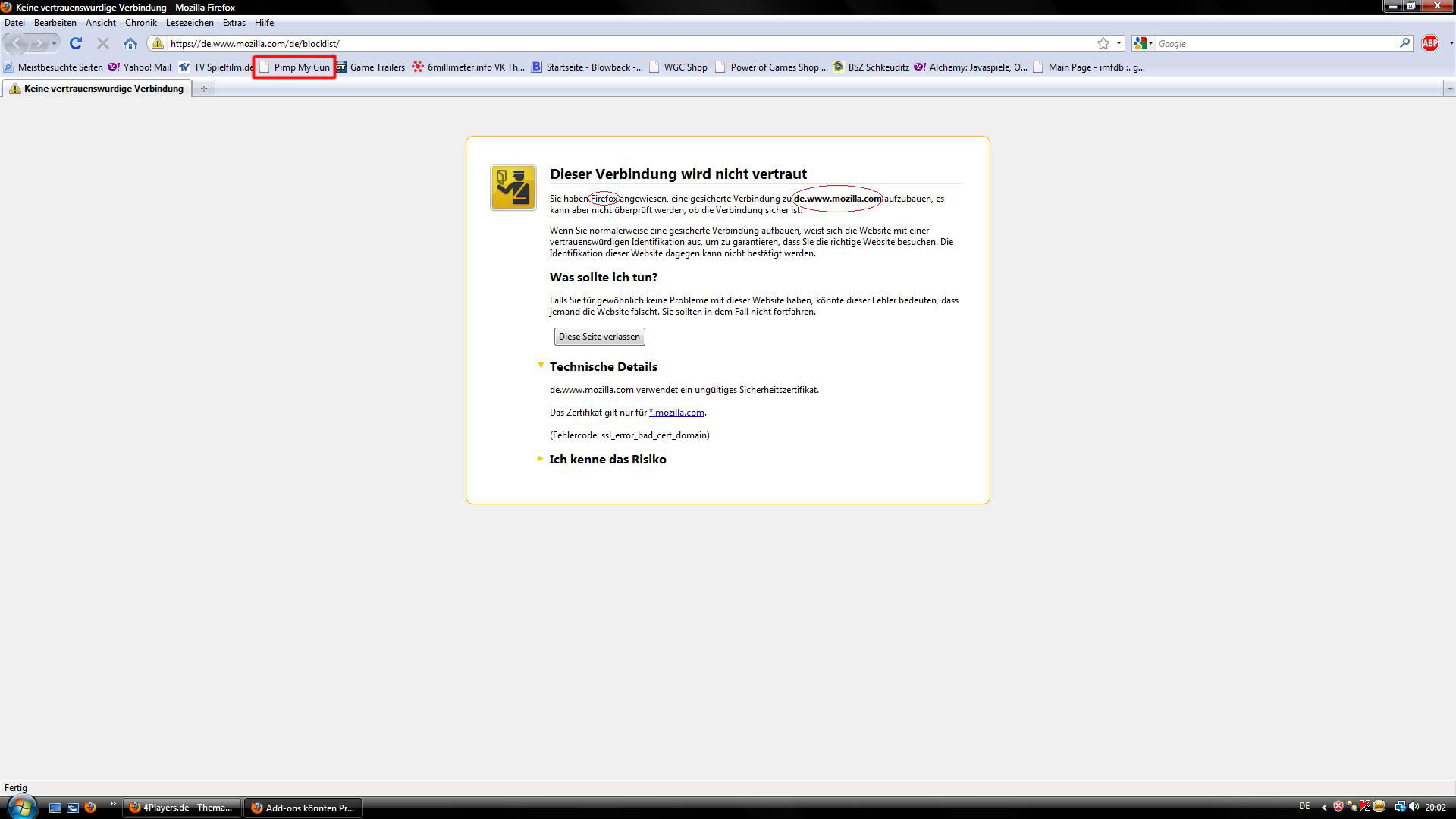Click the browser Back arrow button
Viewport: 1456px width, 819px height.
point(17,43)
